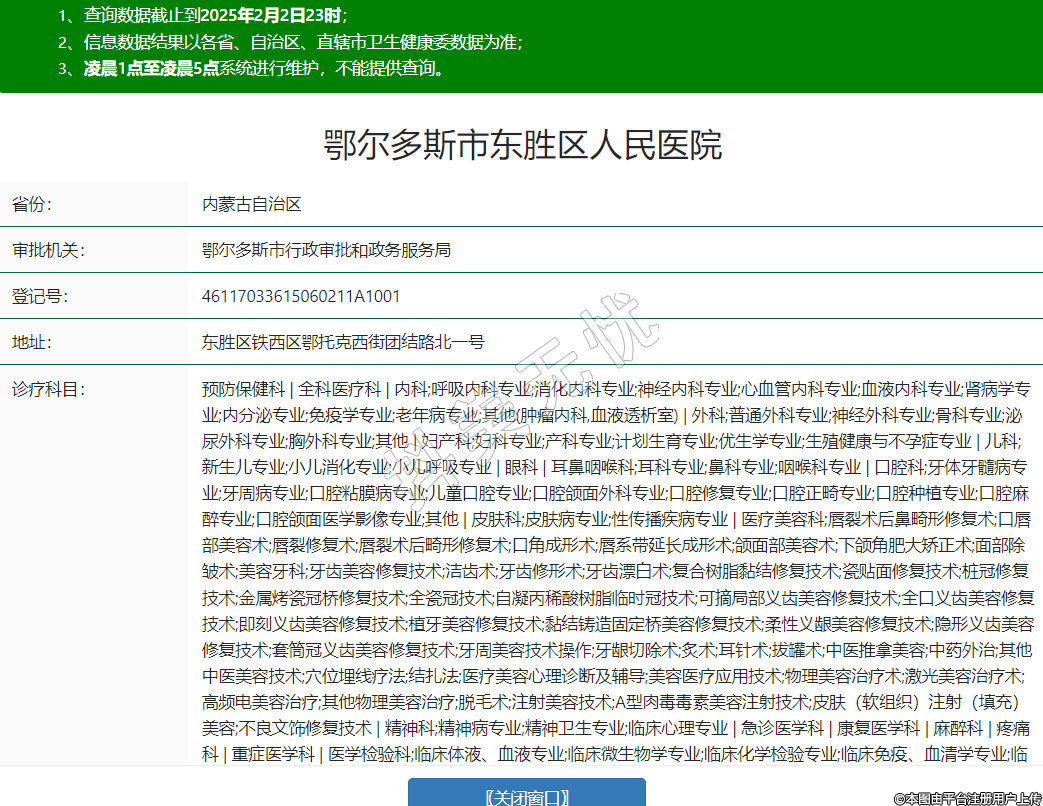Viewport: 1043px width, 806px height.
Task: Click the 本图由平台注册用户上传 watermark text
Action: coord(967,798)
